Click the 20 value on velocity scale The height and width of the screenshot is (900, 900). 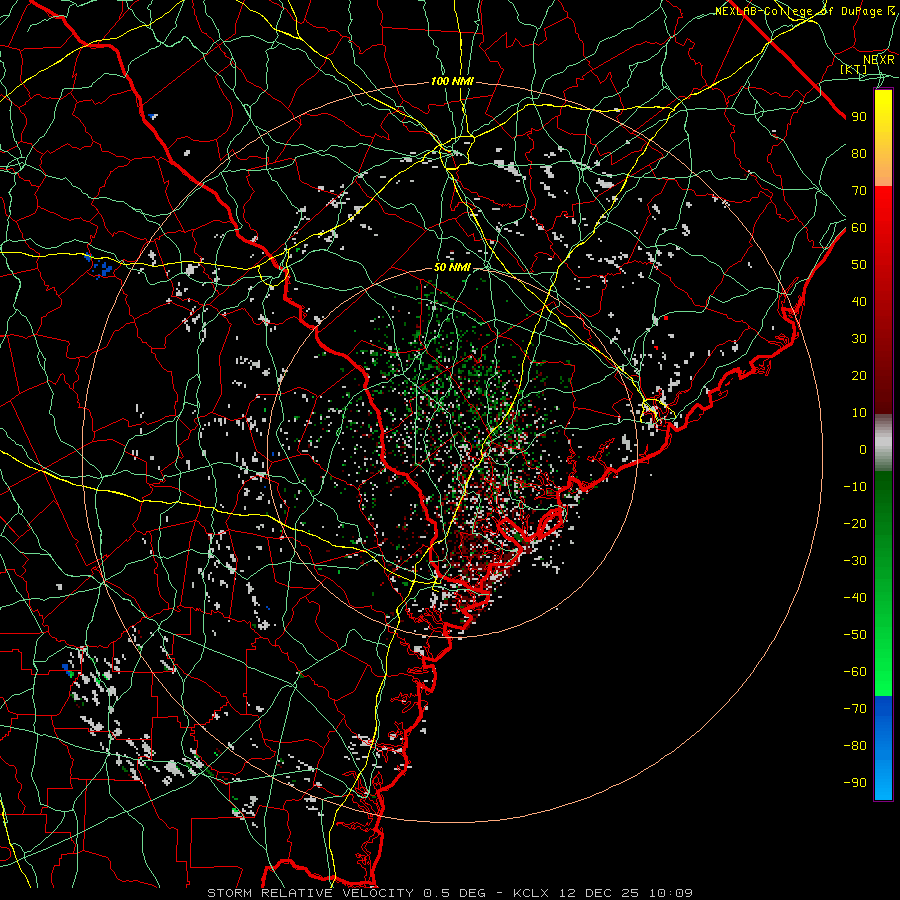click(x=859, y=375)
